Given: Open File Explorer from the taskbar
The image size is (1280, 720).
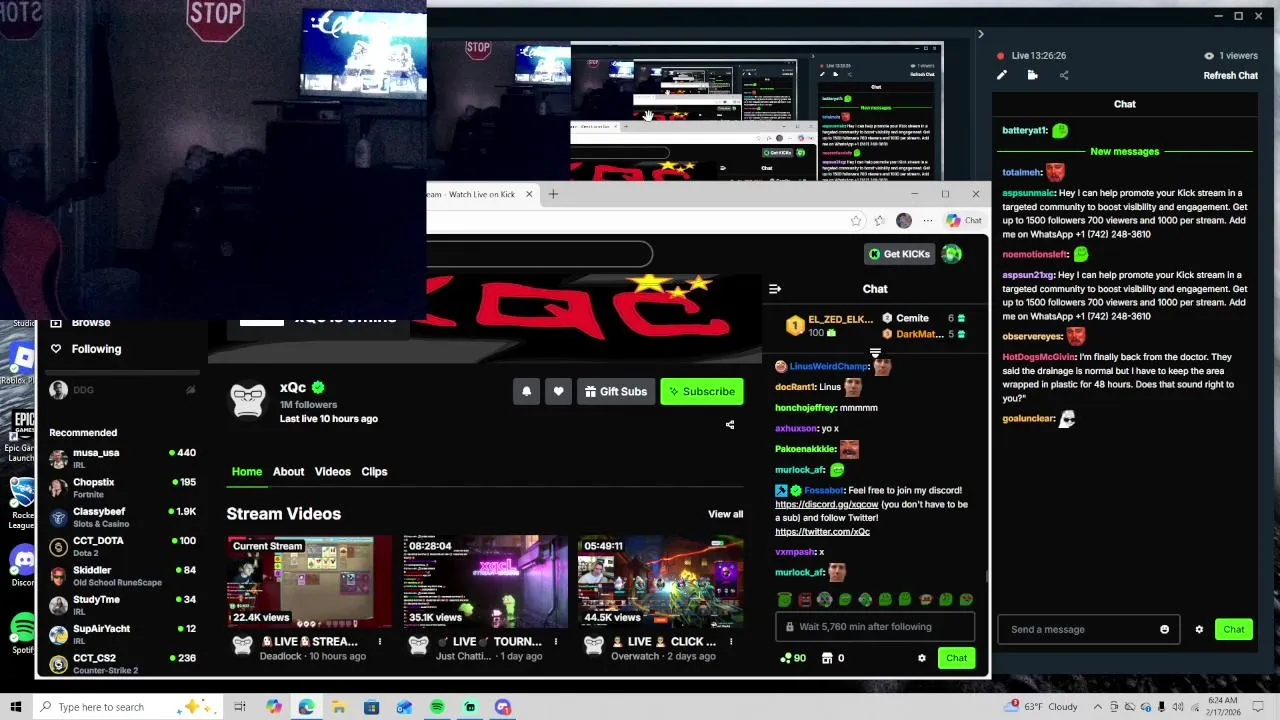Looking at the screenshot, I should tap(338, 707).
